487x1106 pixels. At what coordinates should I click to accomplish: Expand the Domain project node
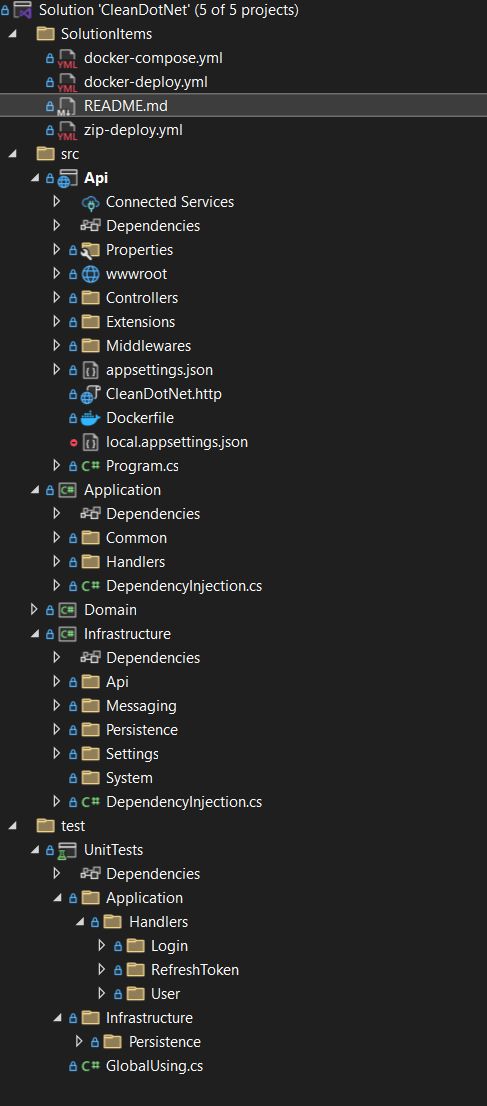pyautogui.click(x=33, y=609)
